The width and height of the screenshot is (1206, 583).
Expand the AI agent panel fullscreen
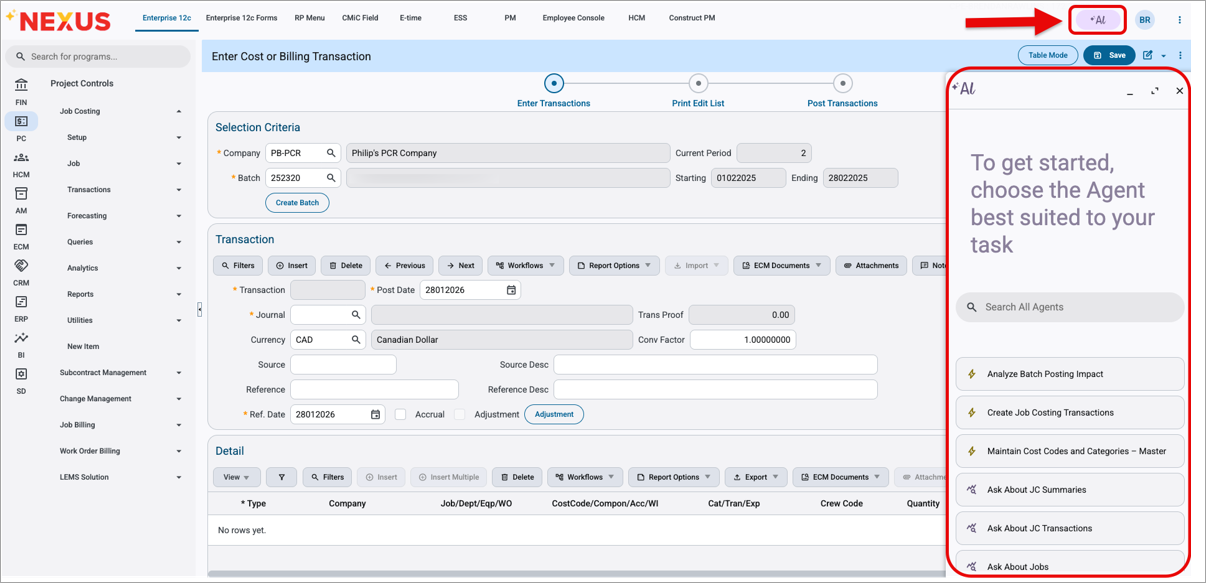pyautogui.click(x=1155, y=91)
